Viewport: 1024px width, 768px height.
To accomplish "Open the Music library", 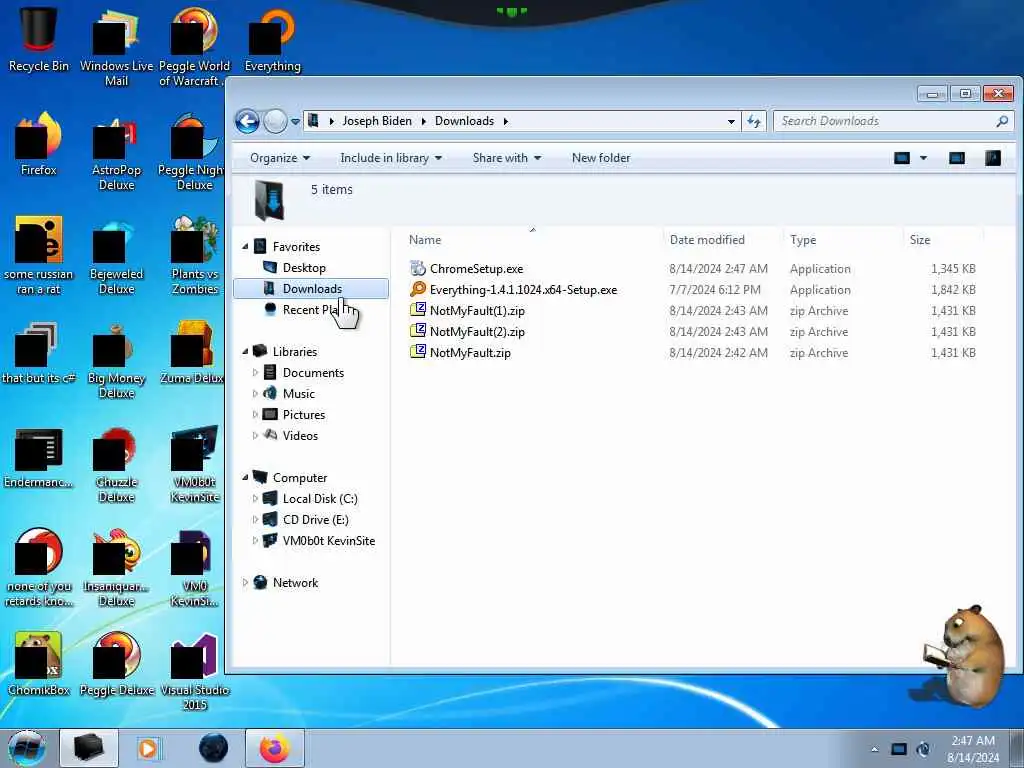I will 298,393.
